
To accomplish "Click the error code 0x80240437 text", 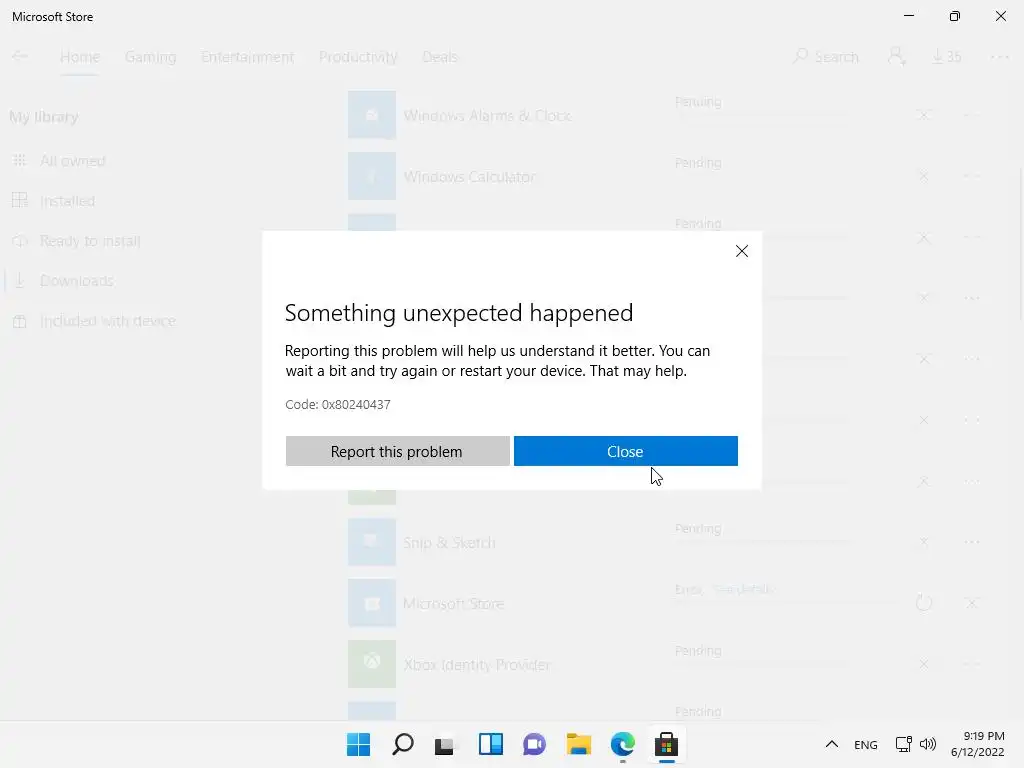I will 356,404.
